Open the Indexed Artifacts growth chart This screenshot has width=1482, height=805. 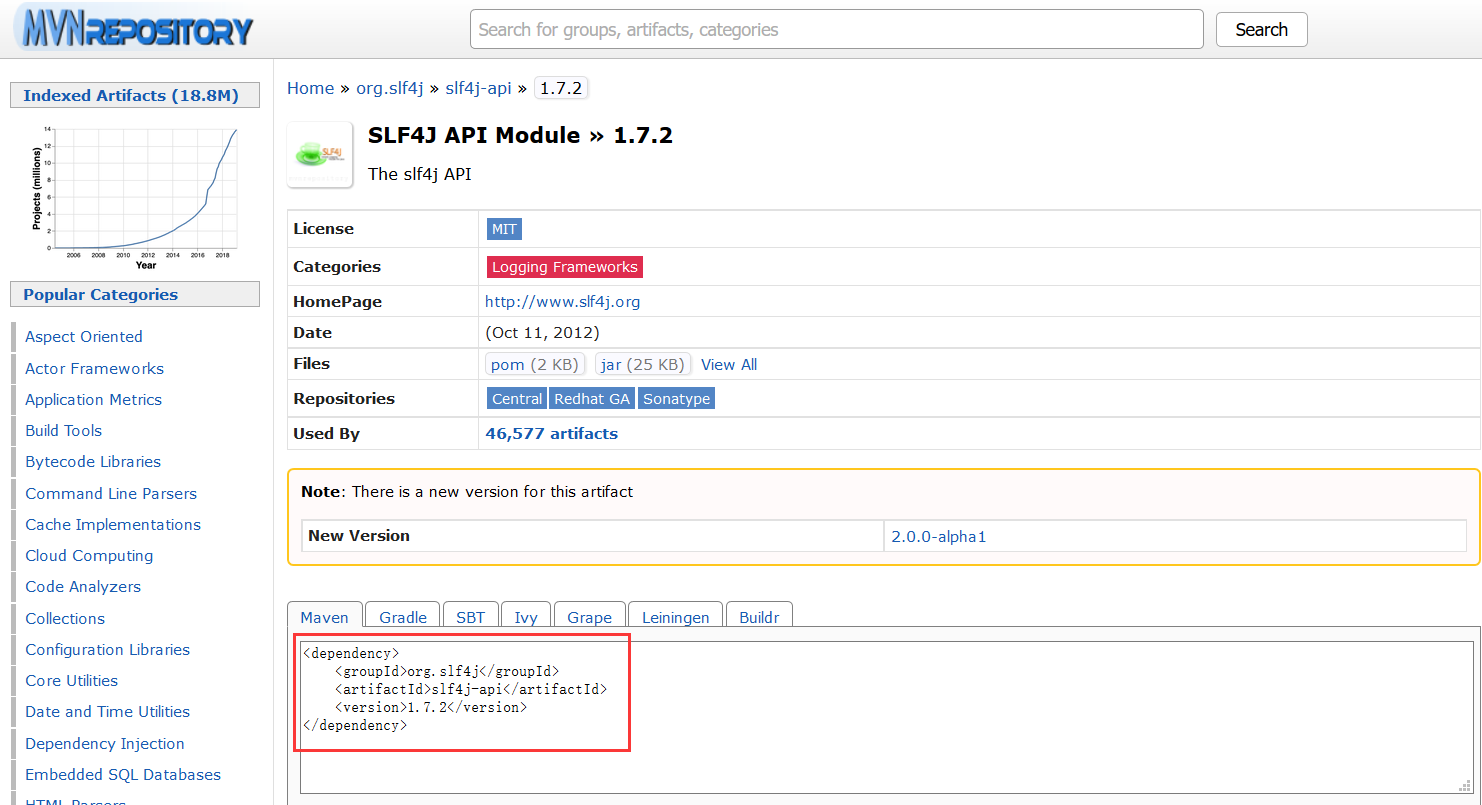(135, 197)
